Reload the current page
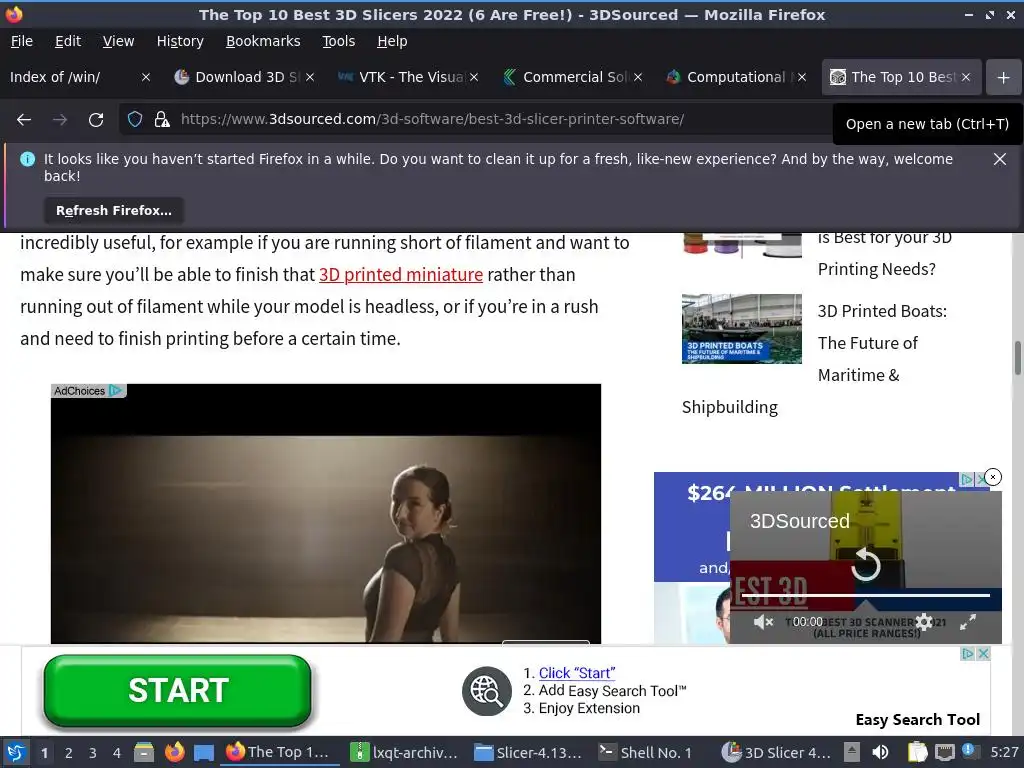 pos(96,120)
